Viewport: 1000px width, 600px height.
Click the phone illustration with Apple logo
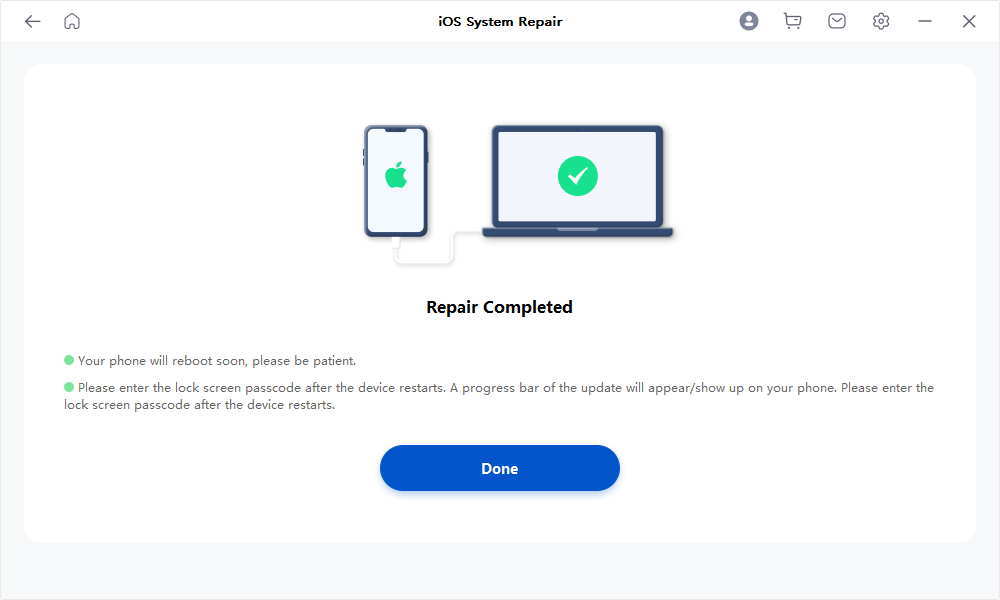tap(395, 181)
